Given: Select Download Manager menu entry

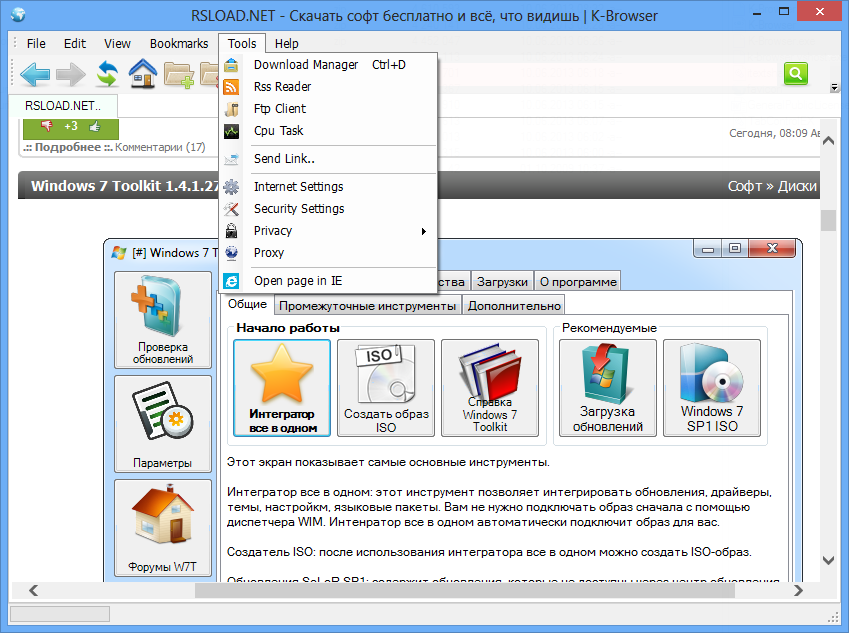Looking at the screenshot, I should pos(329,65).
